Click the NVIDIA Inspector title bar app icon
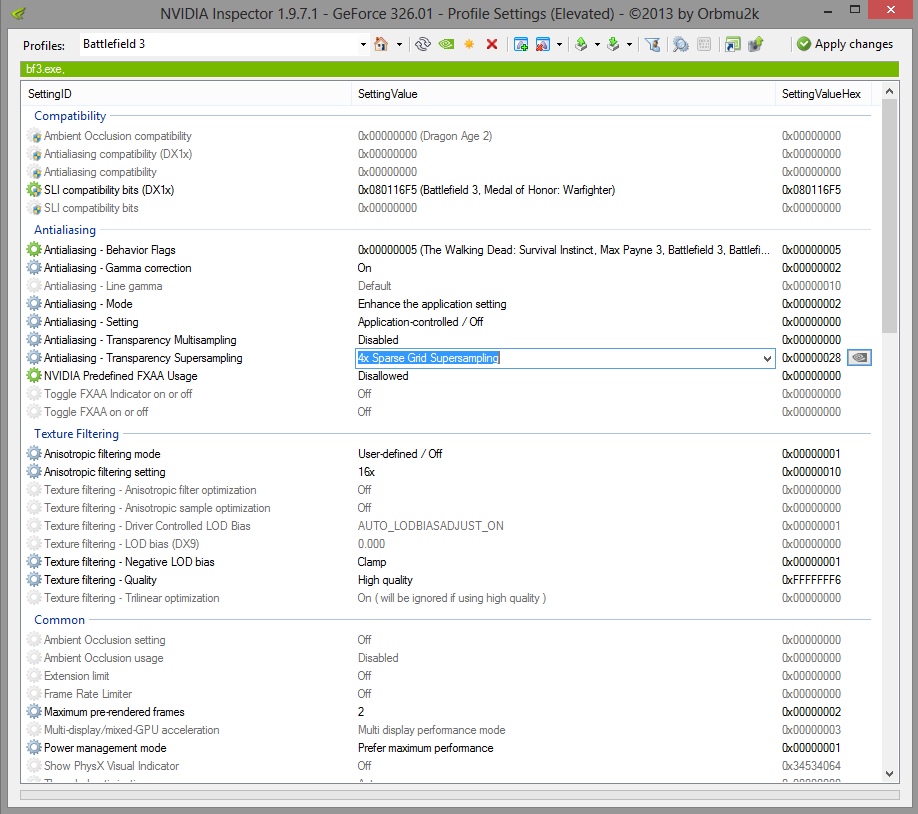Image resolution: width=918 pixels, height=814 pixels. [19, 12]
